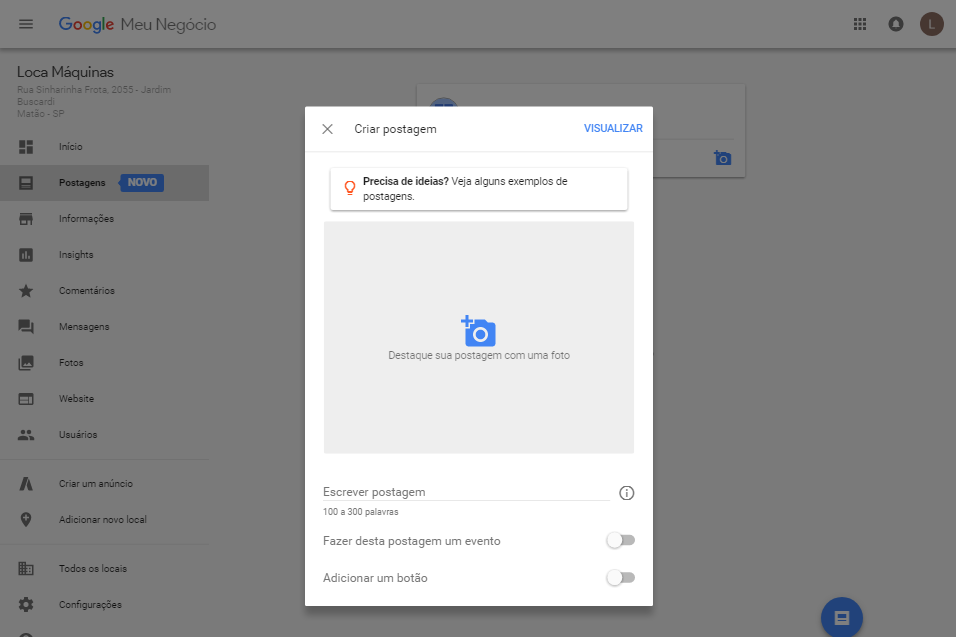Click Criar um anúncio link
The image size is (956, 637).
click(x=96, y=483)
